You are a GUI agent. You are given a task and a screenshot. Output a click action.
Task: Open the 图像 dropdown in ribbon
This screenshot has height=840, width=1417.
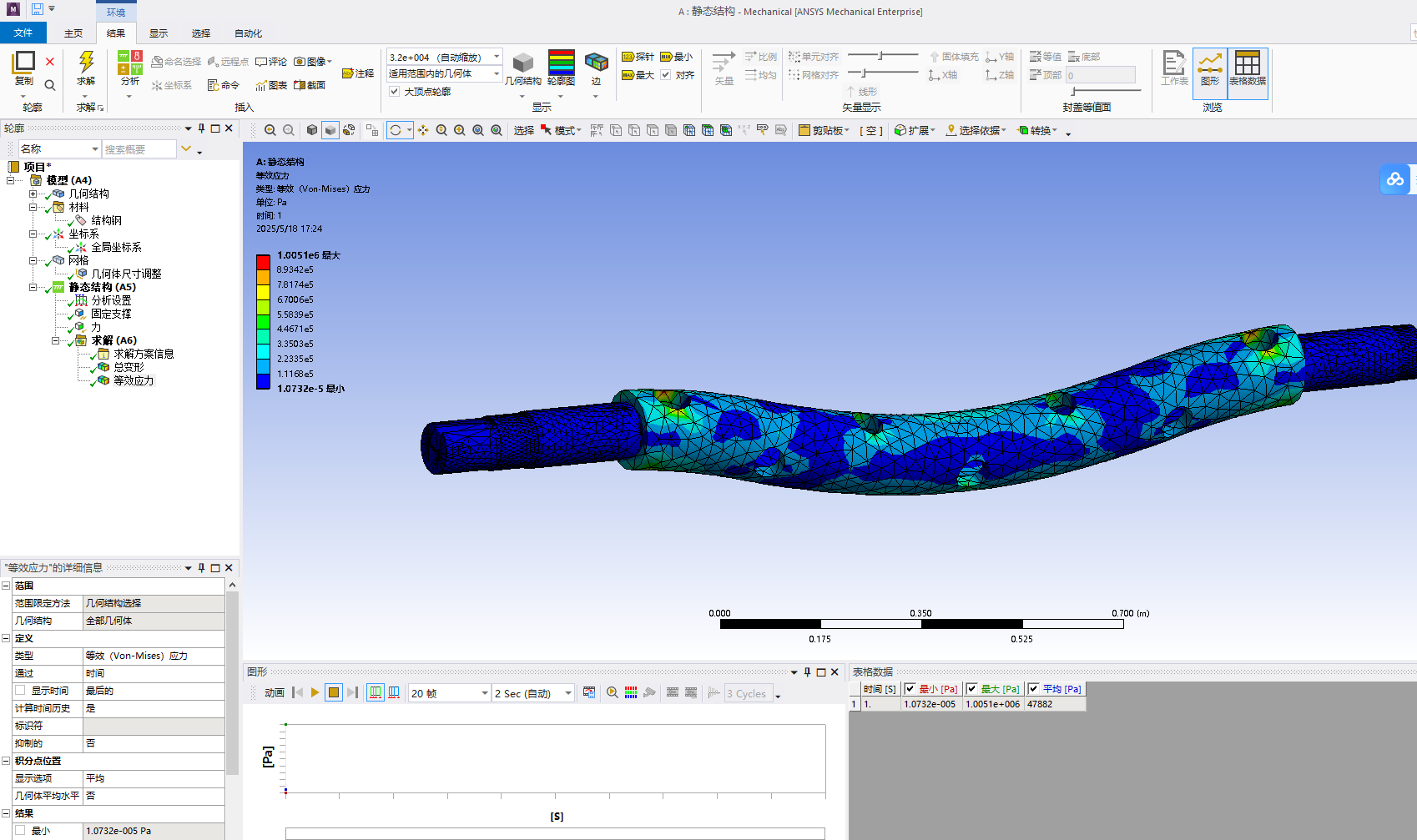(x=313, y=62)
